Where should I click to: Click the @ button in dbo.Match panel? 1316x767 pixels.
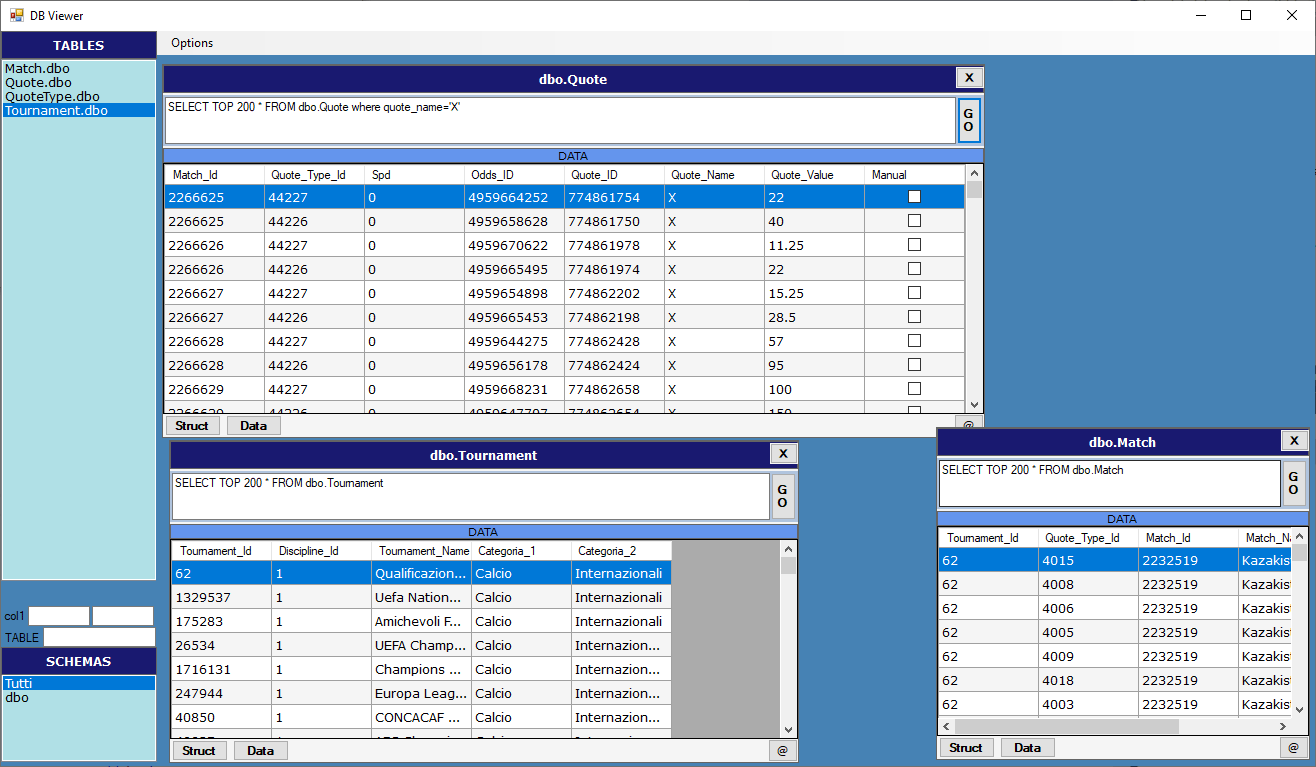point(1294,747)
